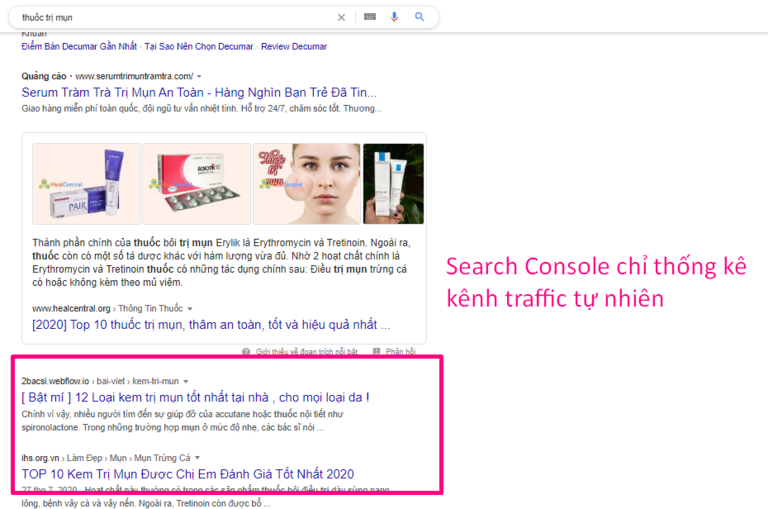Click the feedback icon labeled Phản hồi
This screenshot has height=509, width=768.
(x=379, y=352)
